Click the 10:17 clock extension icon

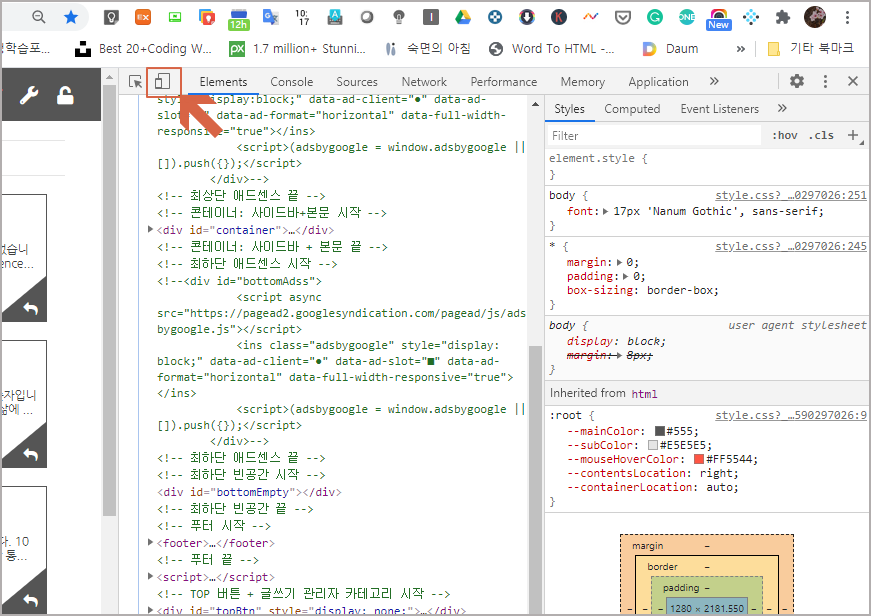tap(302, 17)
